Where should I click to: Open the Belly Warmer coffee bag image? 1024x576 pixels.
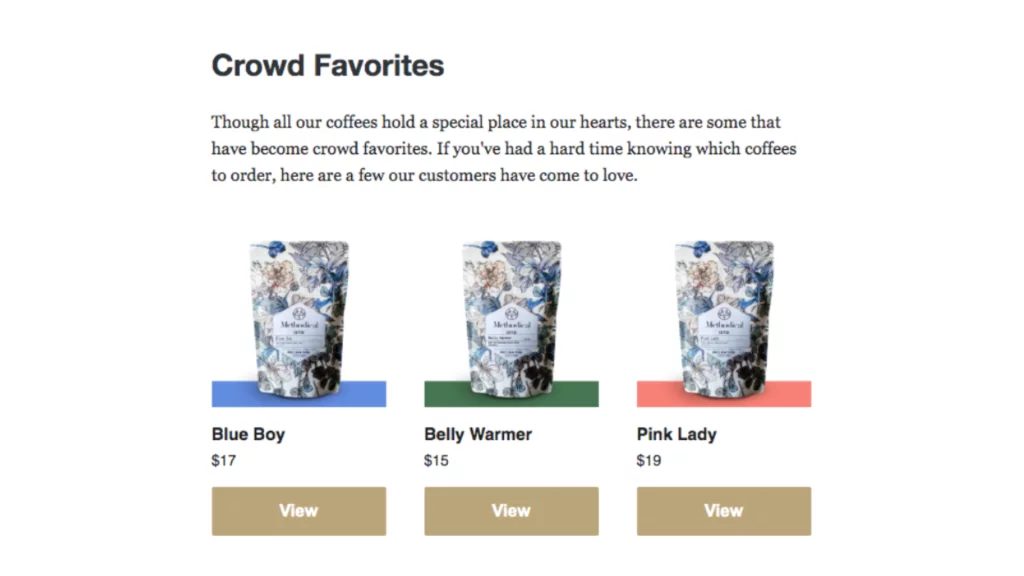(x=511, y=319)
